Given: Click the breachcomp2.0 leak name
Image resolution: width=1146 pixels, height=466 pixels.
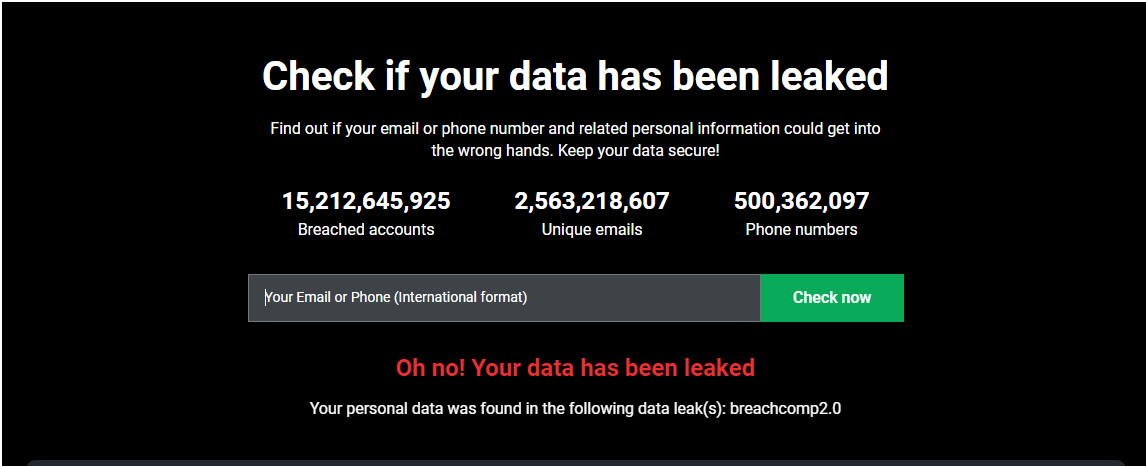Looking at the screenshot, I should 785,408.
